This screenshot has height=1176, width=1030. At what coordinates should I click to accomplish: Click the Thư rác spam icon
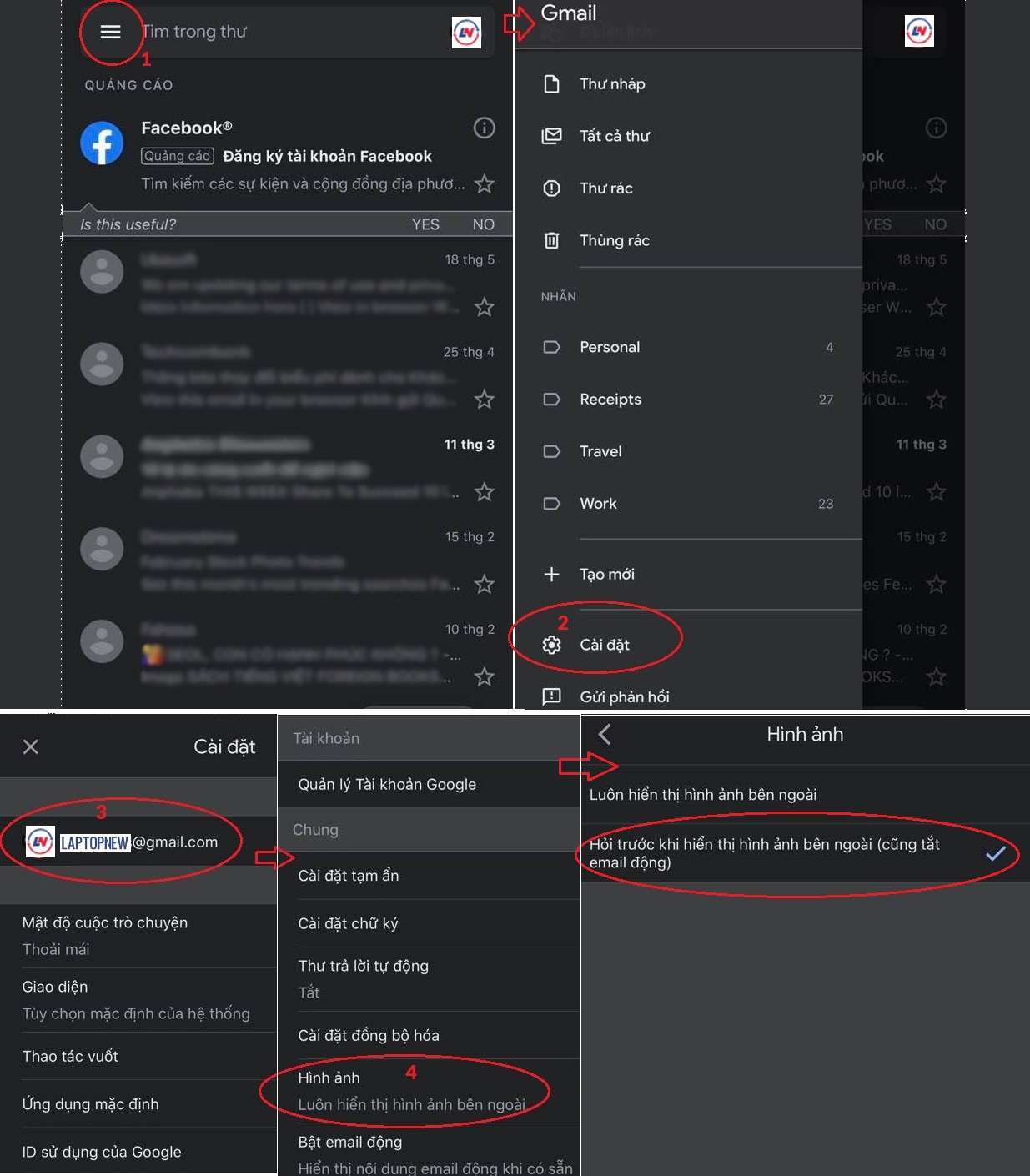pyautogui.click(x=551, y=188)
